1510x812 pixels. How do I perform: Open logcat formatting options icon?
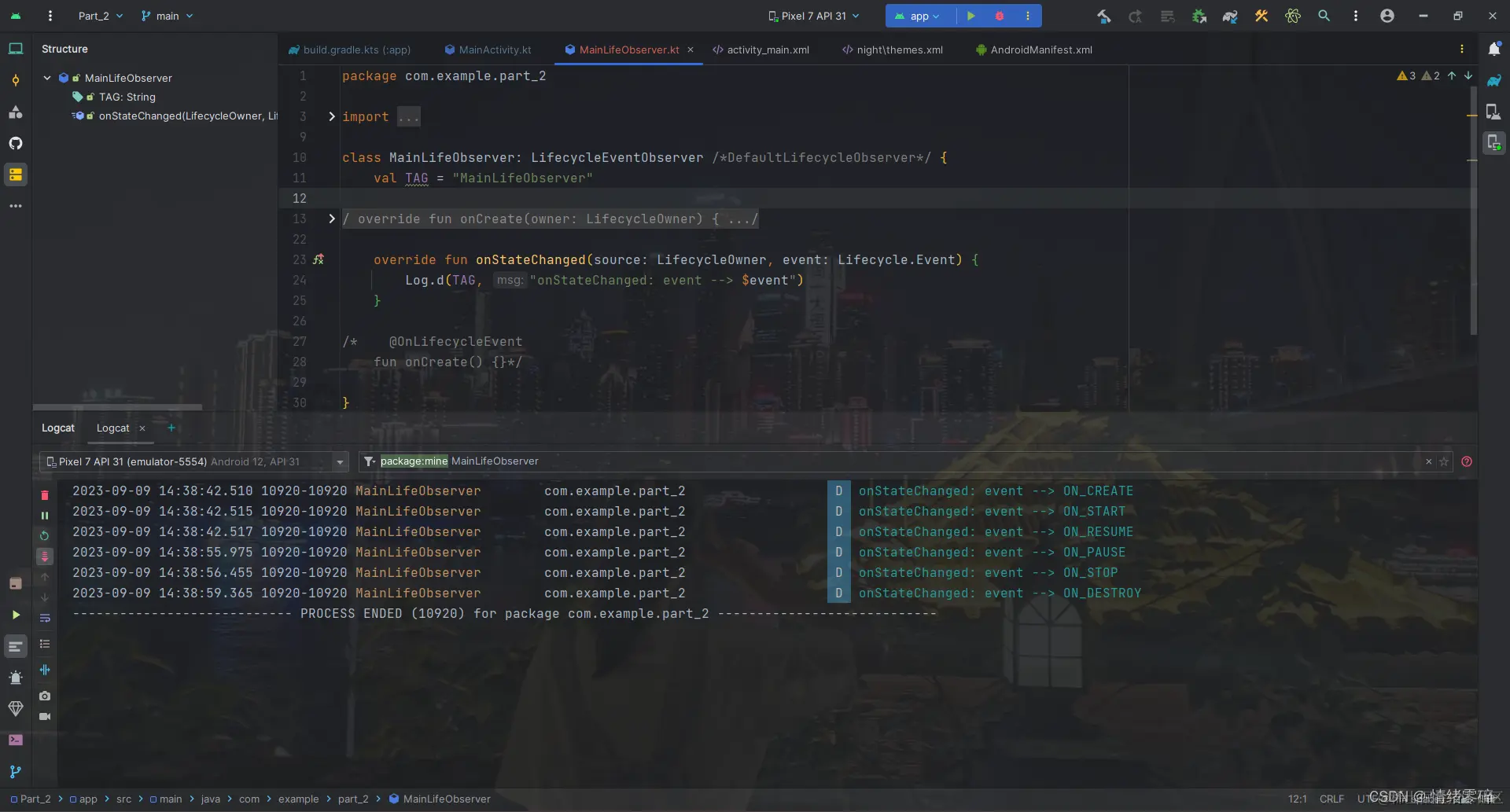click(x=45, y=644)
